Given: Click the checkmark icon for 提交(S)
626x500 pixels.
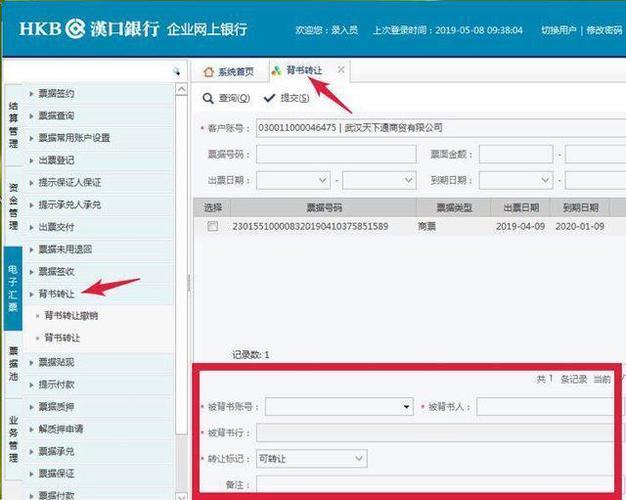Looking at the screenshot, I should tap(269, 98).
